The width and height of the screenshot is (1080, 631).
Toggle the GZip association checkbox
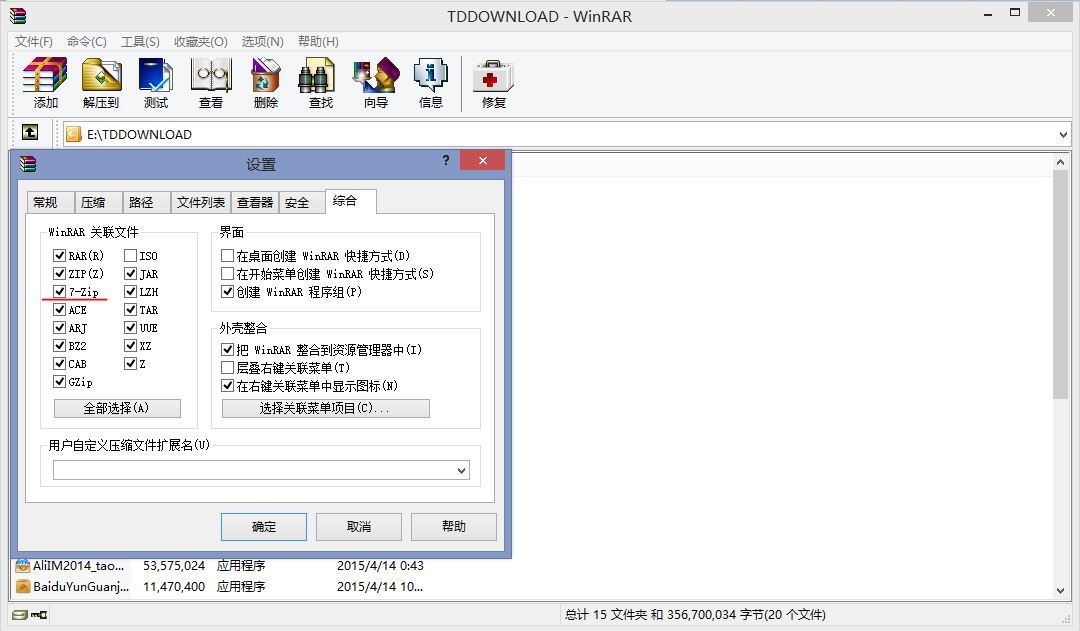point(59,382)
